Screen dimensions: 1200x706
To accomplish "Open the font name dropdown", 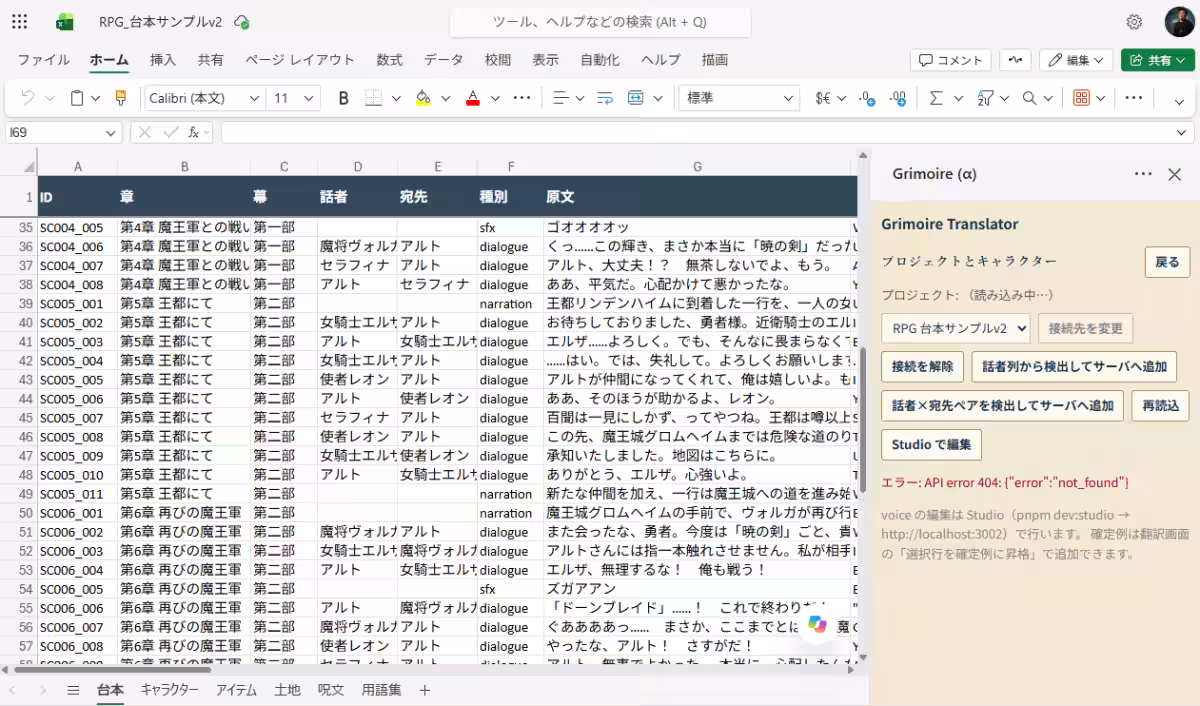I will 254,98.
